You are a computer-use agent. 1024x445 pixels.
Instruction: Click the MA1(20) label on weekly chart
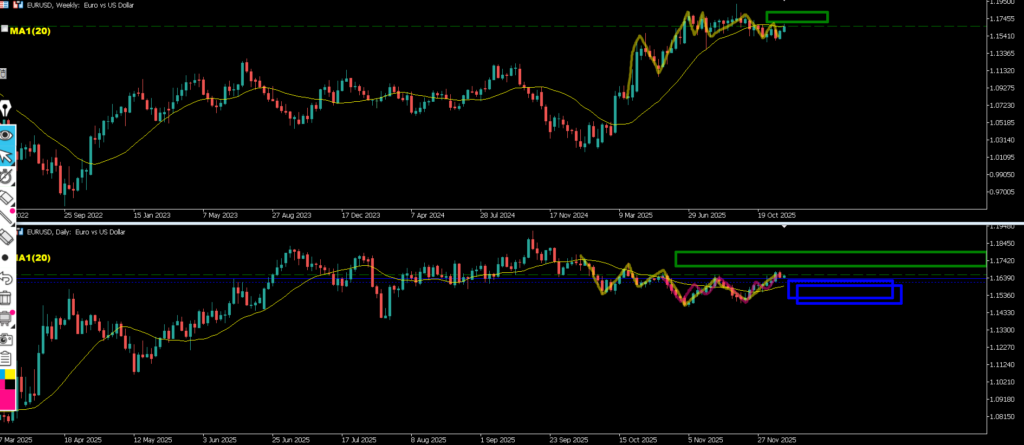(x=30, y=32)
